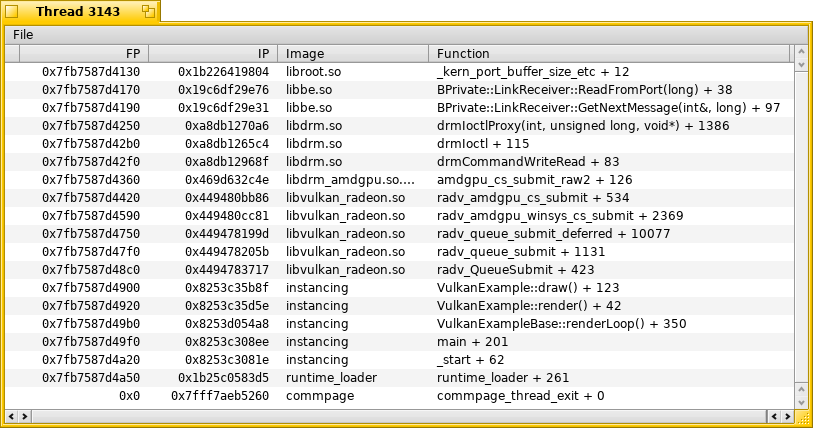Click the zoom button in Thread 3143 tab

click(148, 11)
